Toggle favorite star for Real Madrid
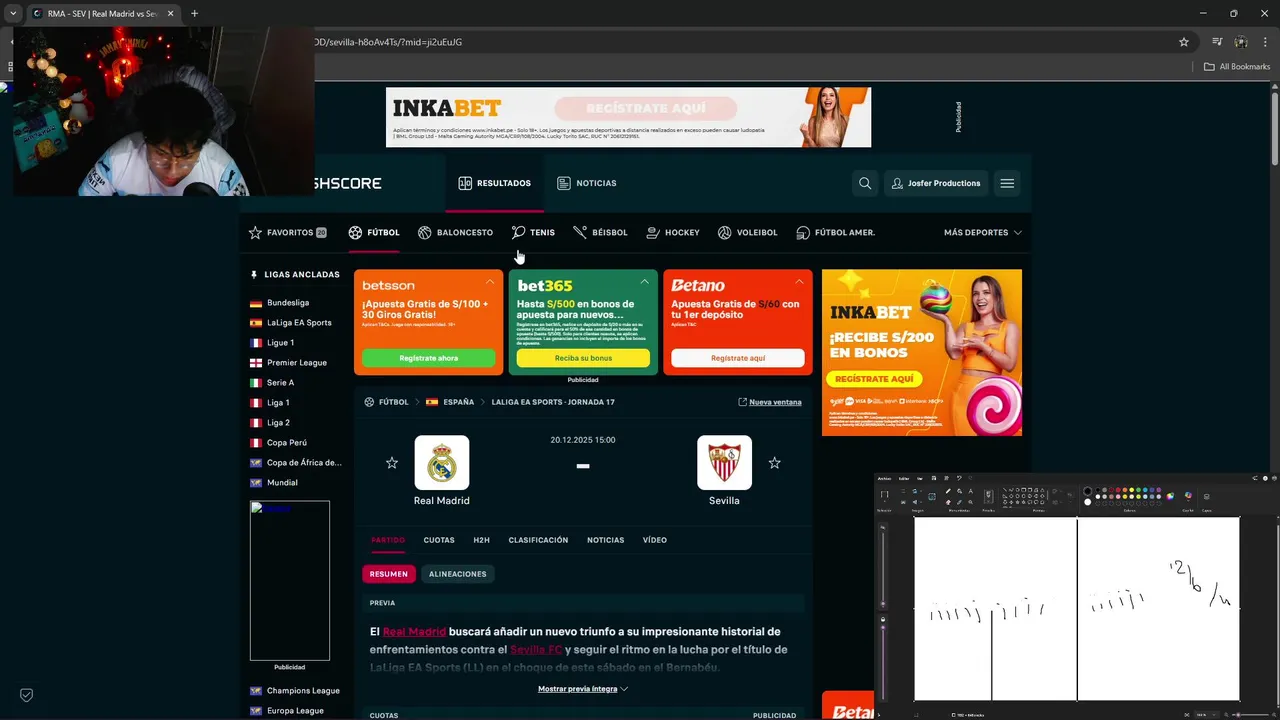The width and height of the screenshot is (1280, 720). (x=392, y=463)
